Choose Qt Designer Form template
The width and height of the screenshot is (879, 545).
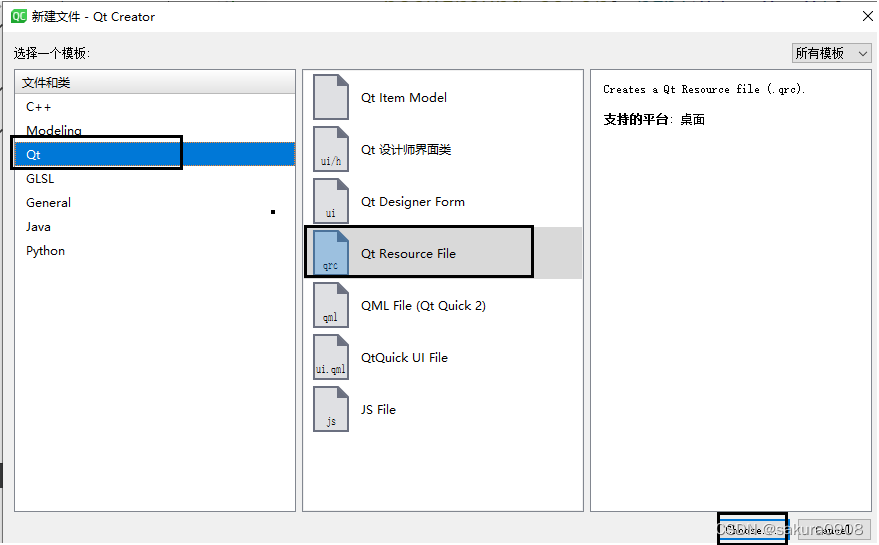(443, 201)
